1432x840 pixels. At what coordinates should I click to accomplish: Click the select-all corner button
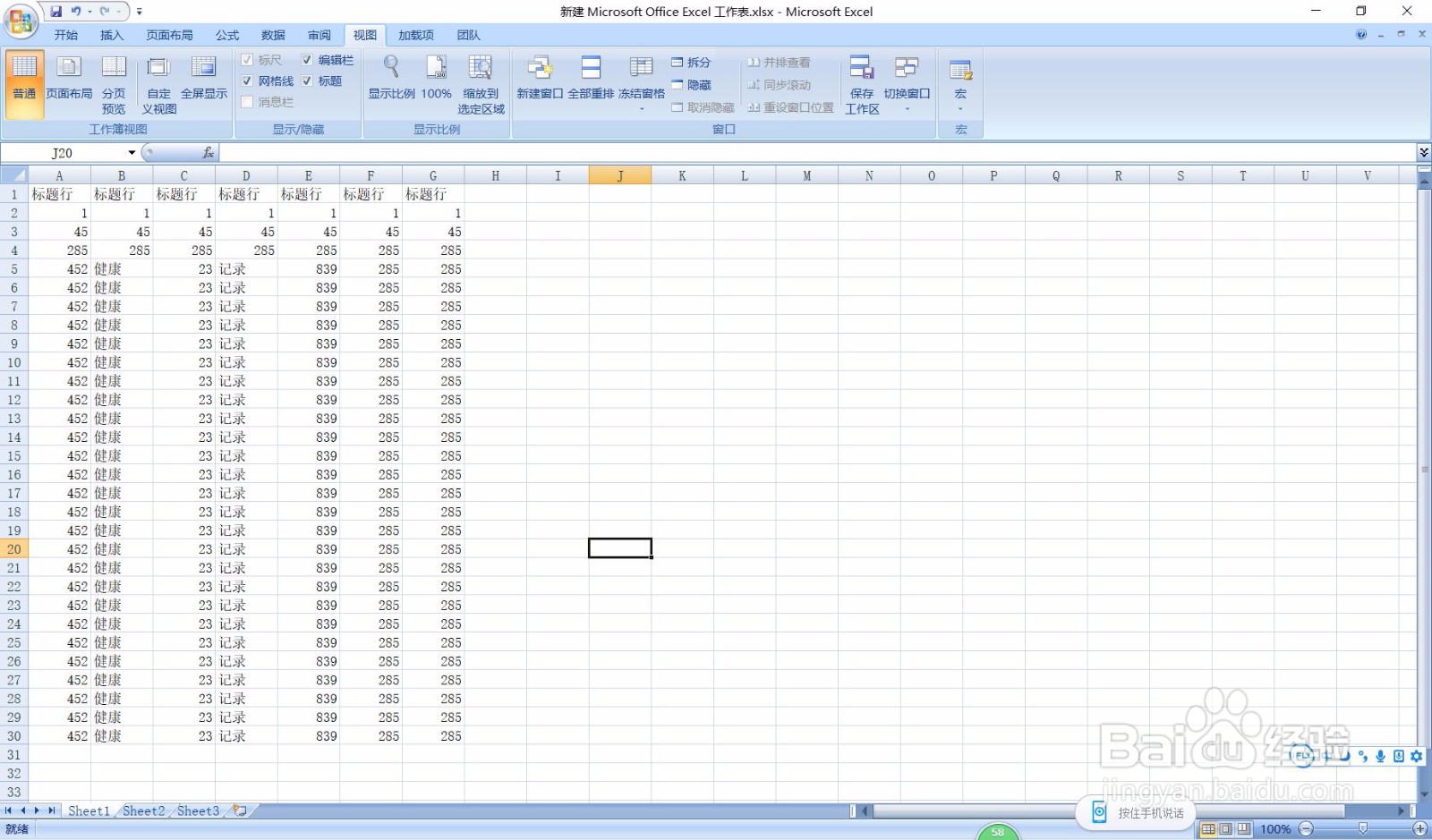tap(14, 175)
